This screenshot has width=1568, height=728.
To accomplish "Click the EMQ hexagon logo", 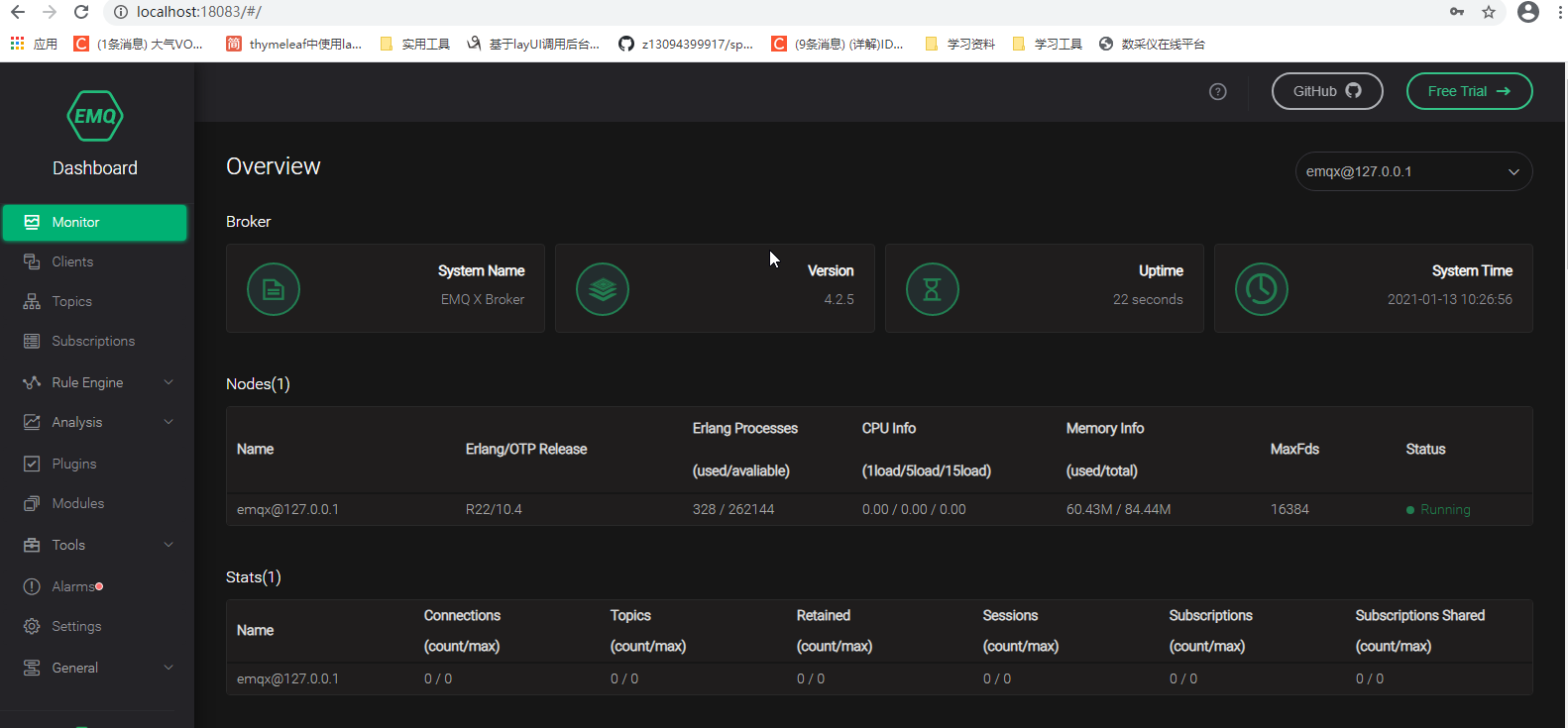I will coord(95,116).
